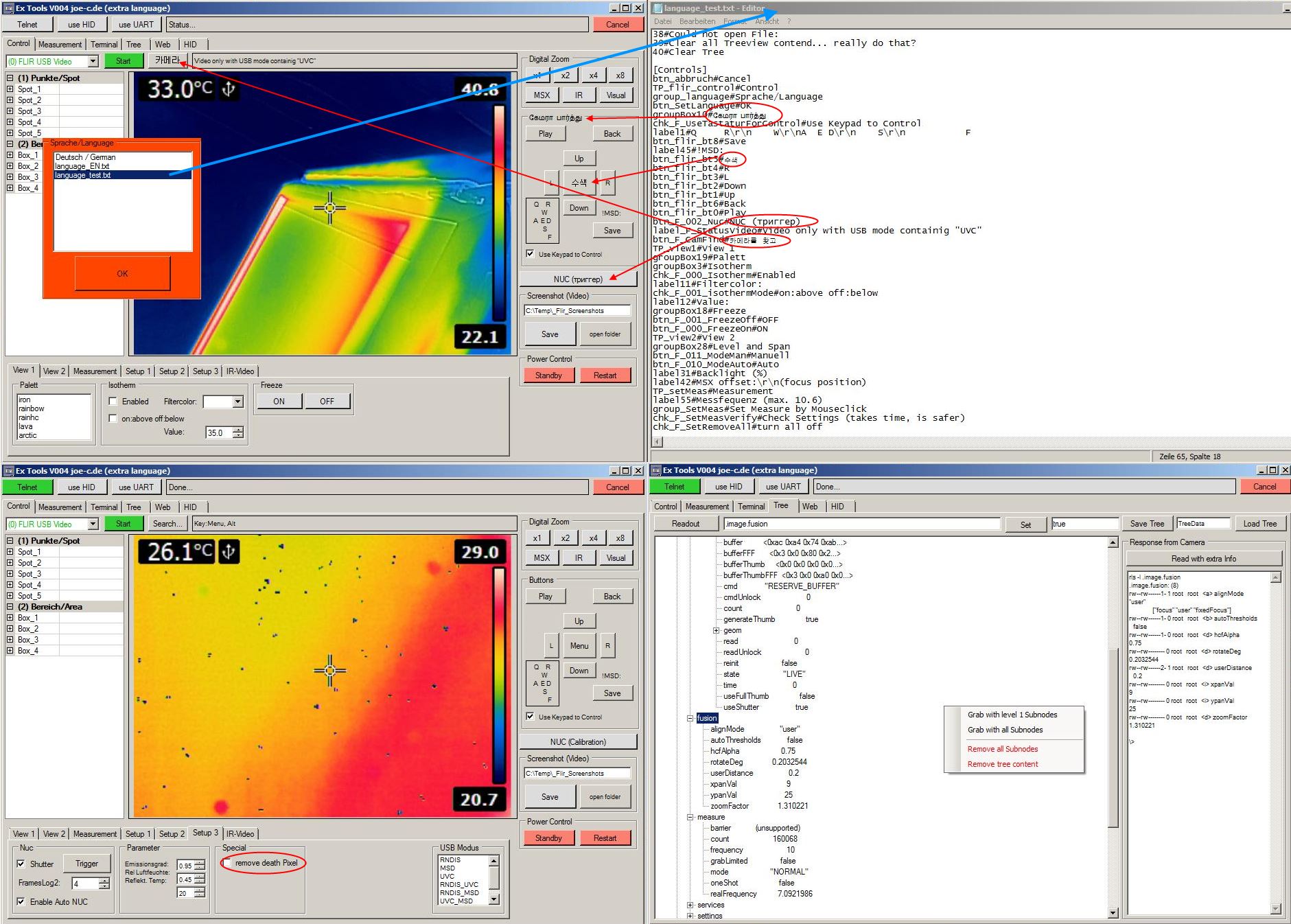Click the crosshair marker on the 29.0 max thermal image
Viewport: 1291px width, 924px height.
tap(329, 670)
